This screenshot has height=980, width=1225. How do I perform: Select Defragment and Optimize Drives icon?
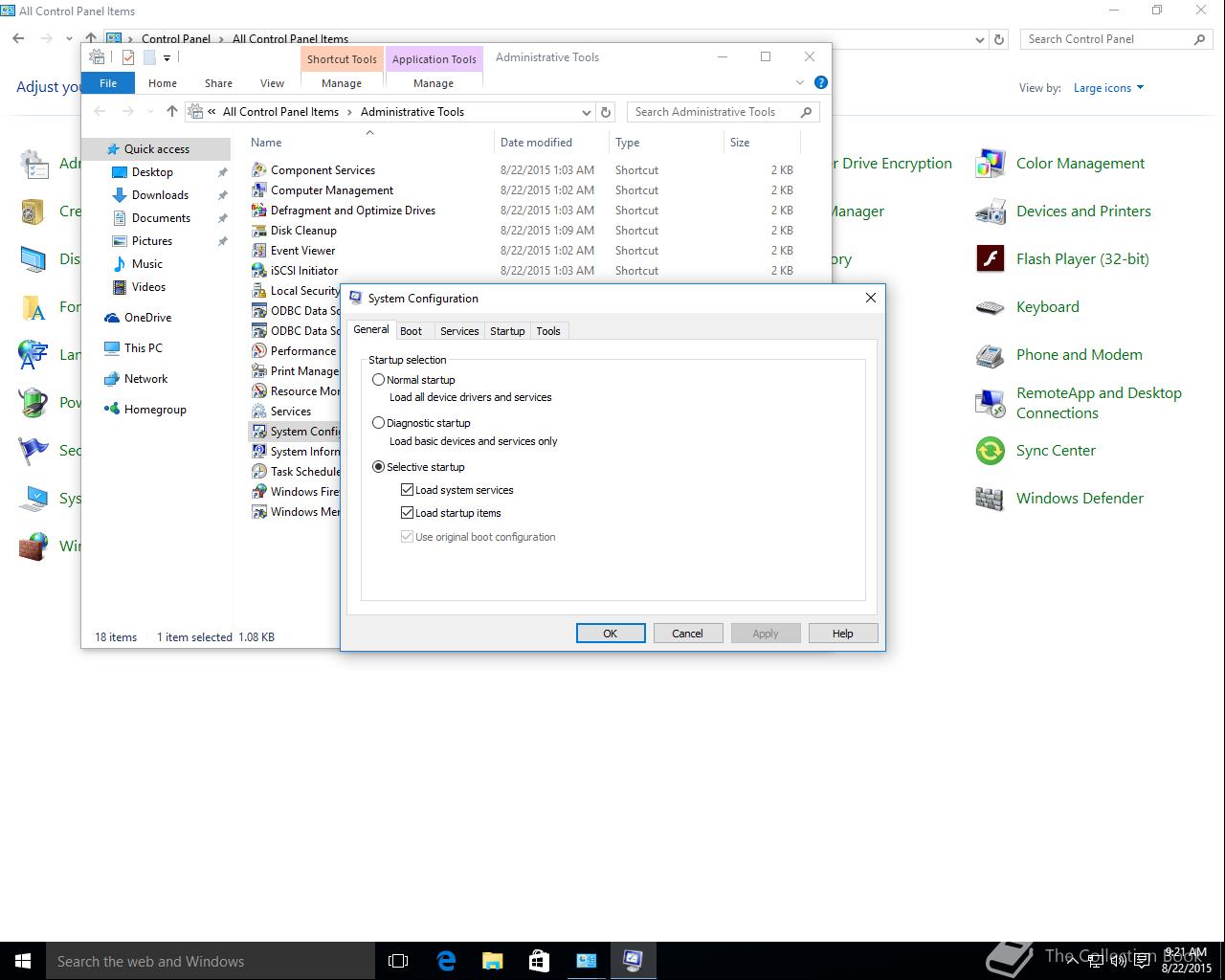[258, 211]
